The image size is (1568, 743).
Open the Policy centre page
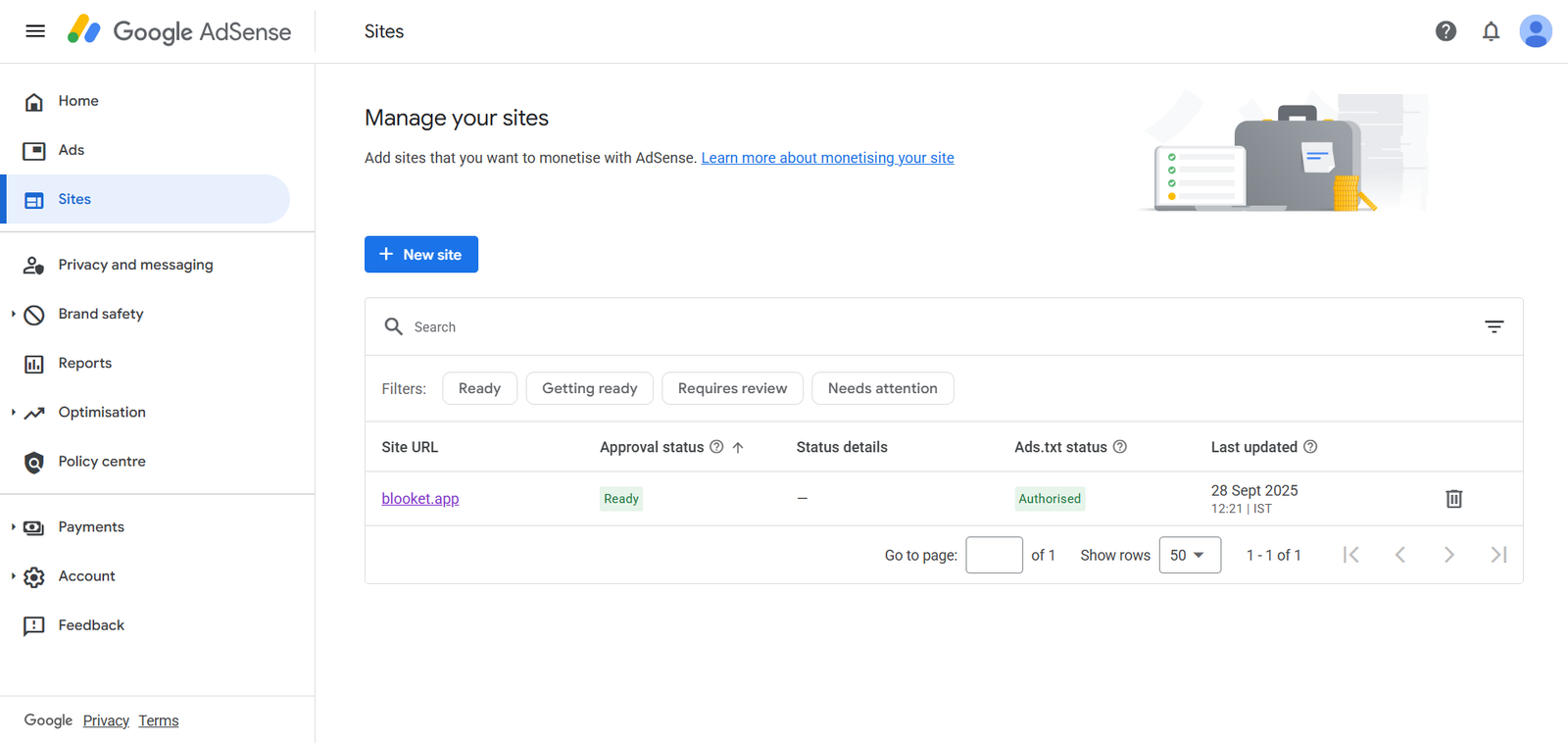click(x=101, y=462)
